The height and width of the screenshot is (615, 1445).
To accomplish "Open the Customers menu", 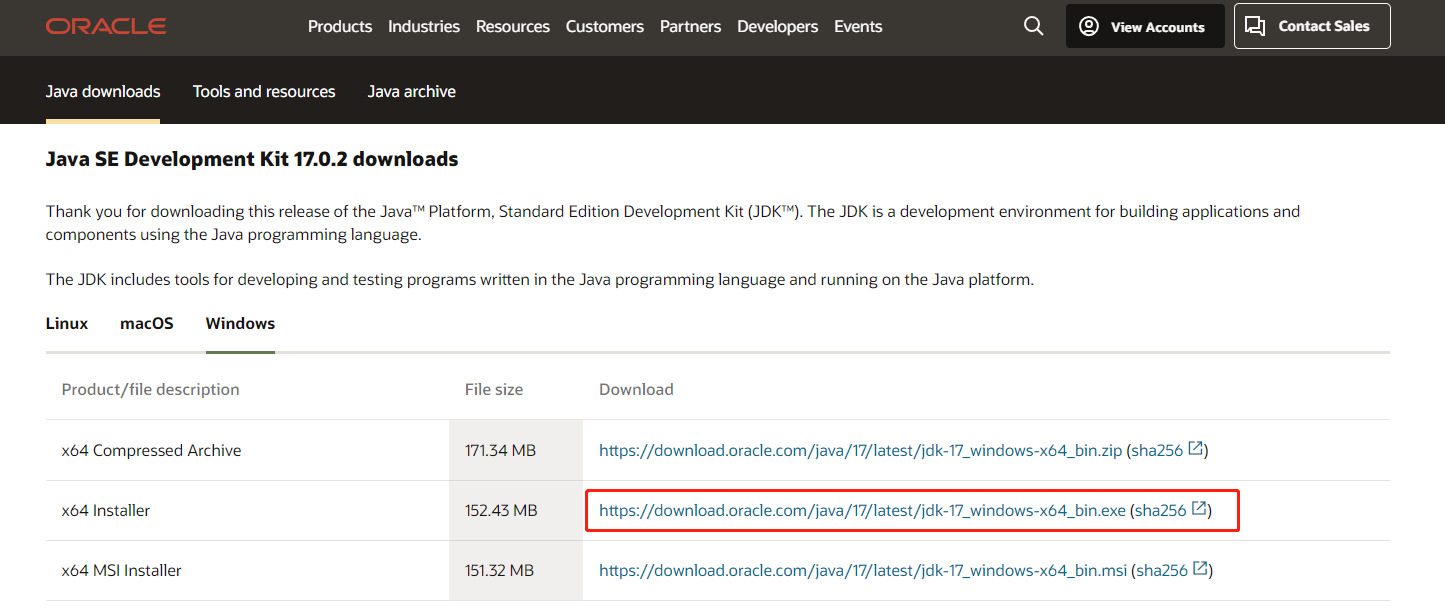I will 605,26.
